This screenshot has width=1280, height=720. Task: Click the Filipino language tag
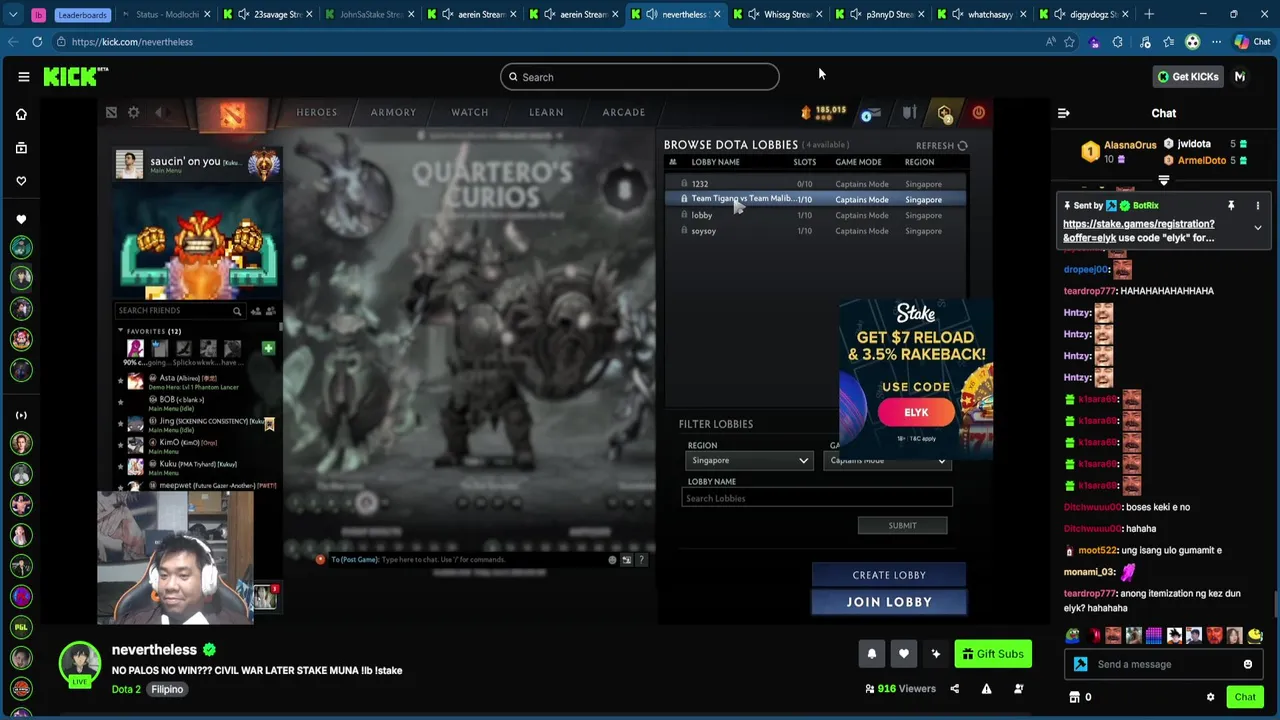(167, 689)
